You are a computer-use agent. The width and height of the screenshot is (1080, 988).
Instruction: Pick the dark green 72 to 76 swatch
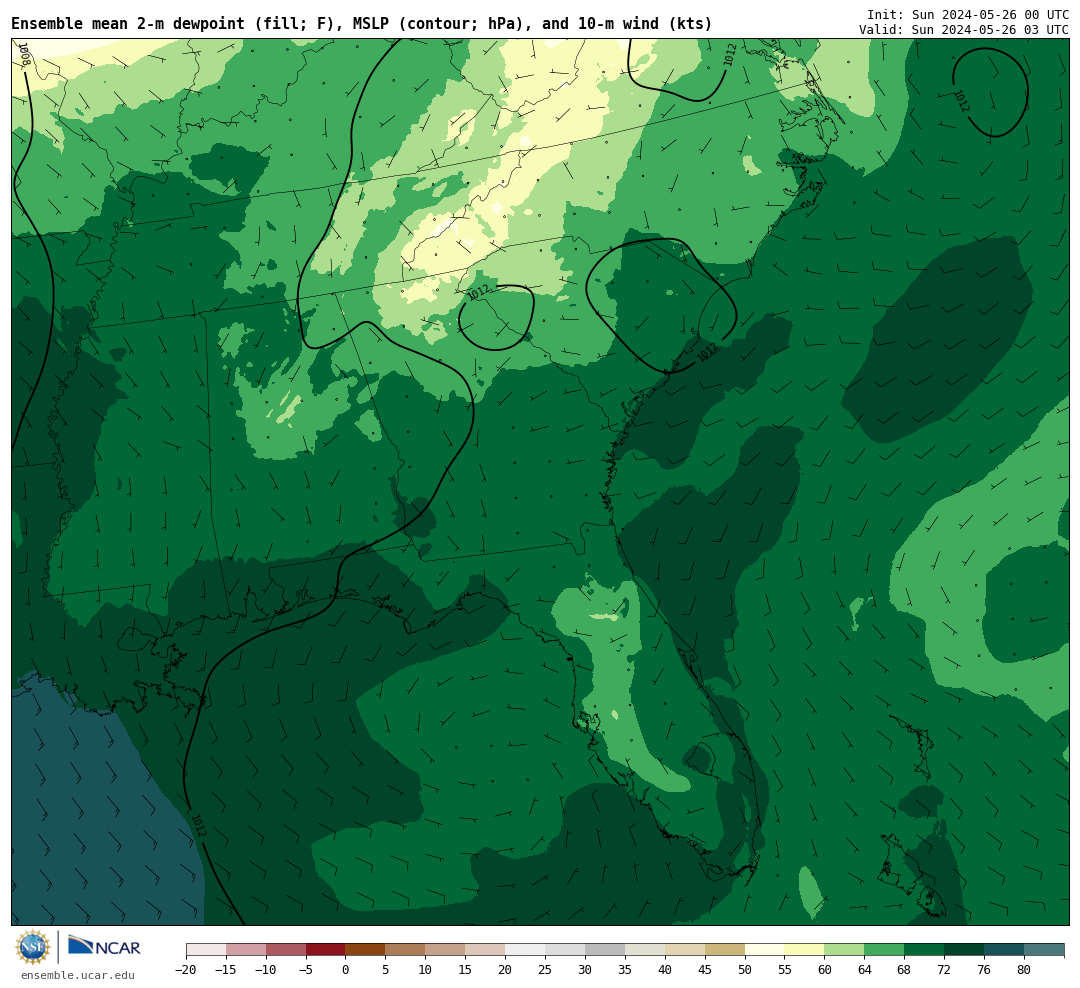pyautogui.click(x=965, y=950)
